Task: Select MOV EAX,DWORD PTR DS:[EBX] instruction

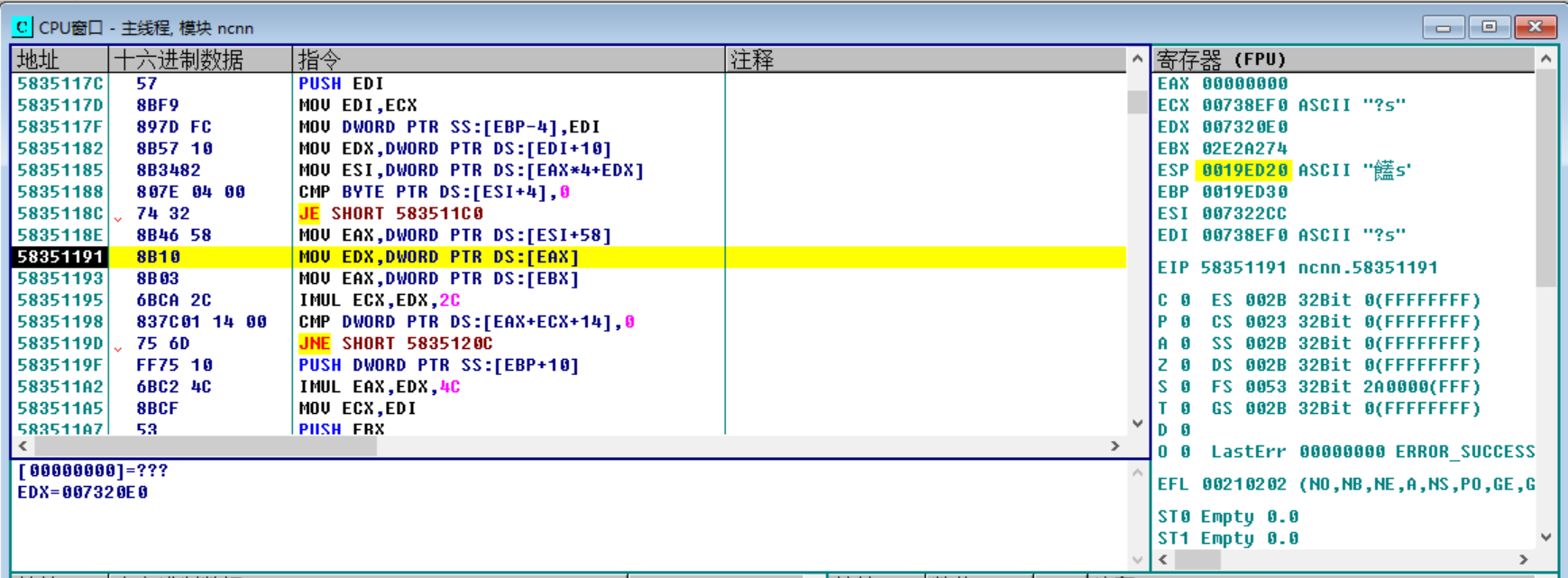Action: pos(439,279)
